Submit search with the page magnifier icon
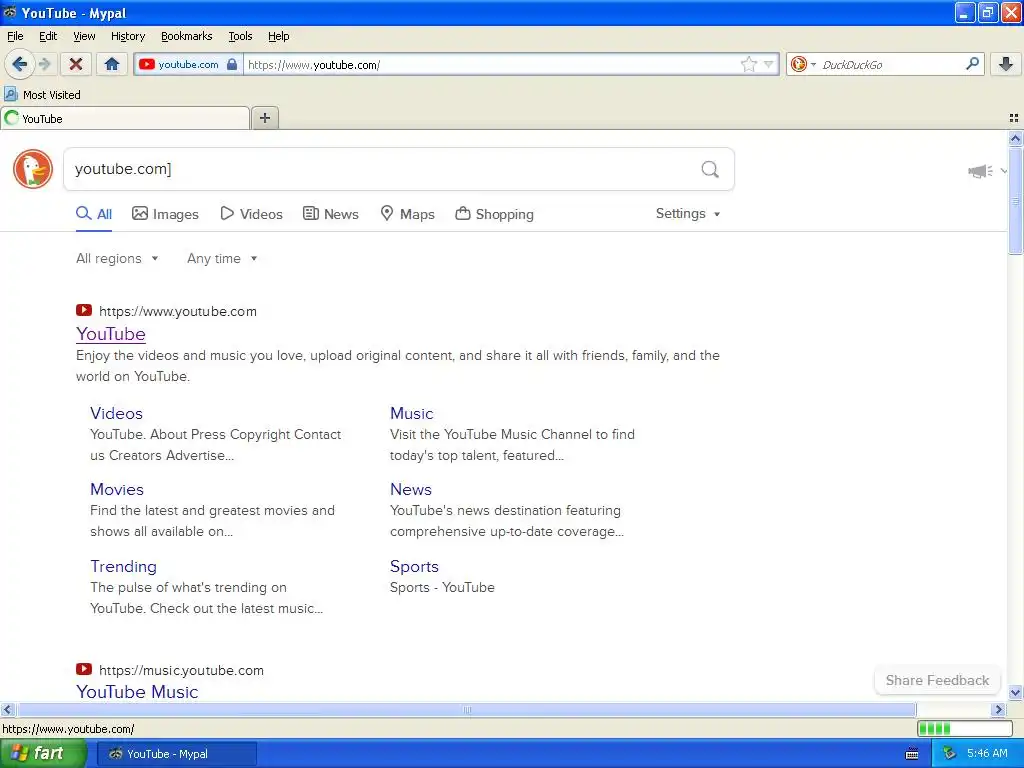1024x768 pixels. coord(710,170)
